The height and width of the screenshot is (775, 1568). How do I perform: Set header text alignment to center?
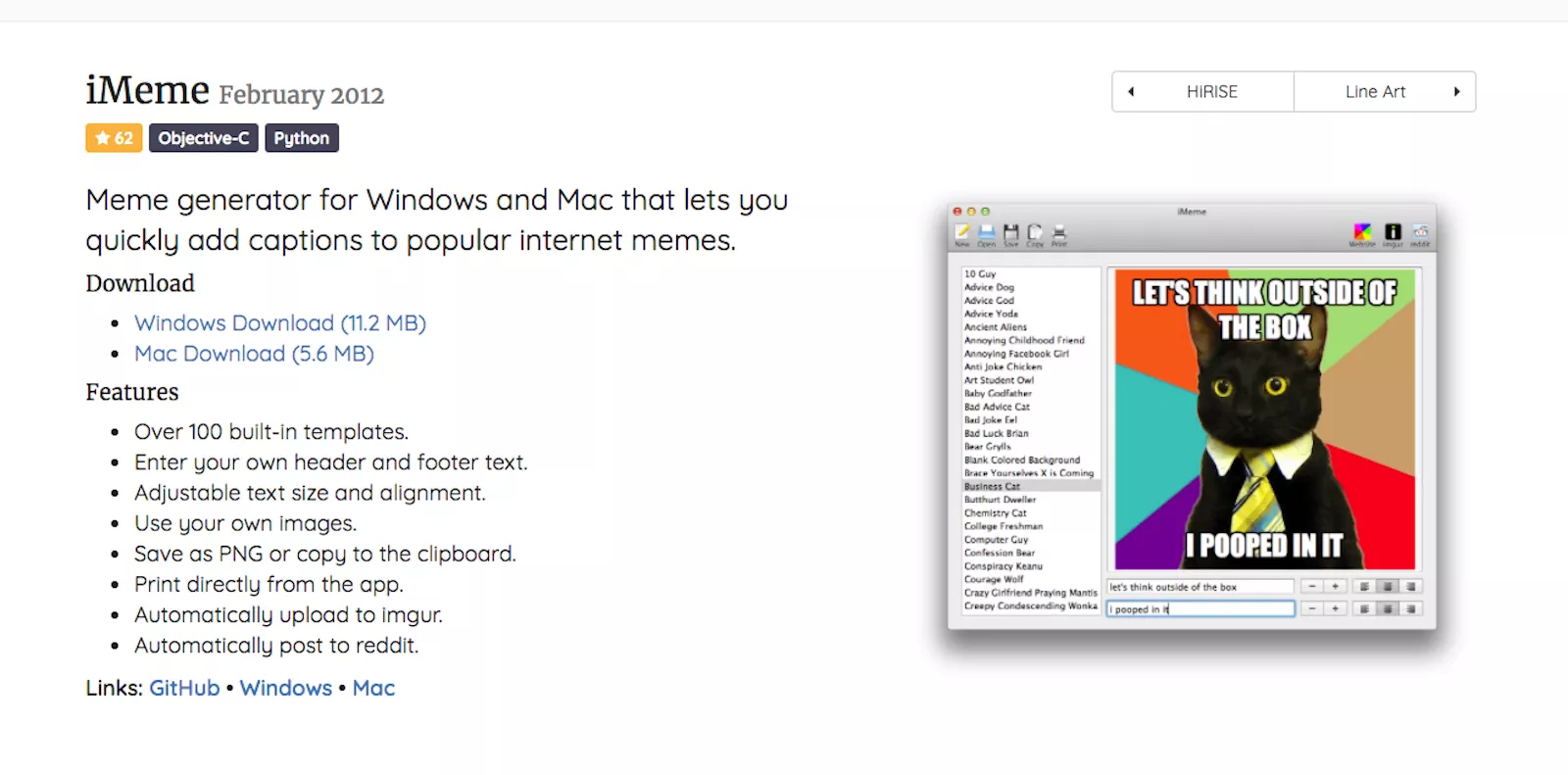pos(1387,587)
